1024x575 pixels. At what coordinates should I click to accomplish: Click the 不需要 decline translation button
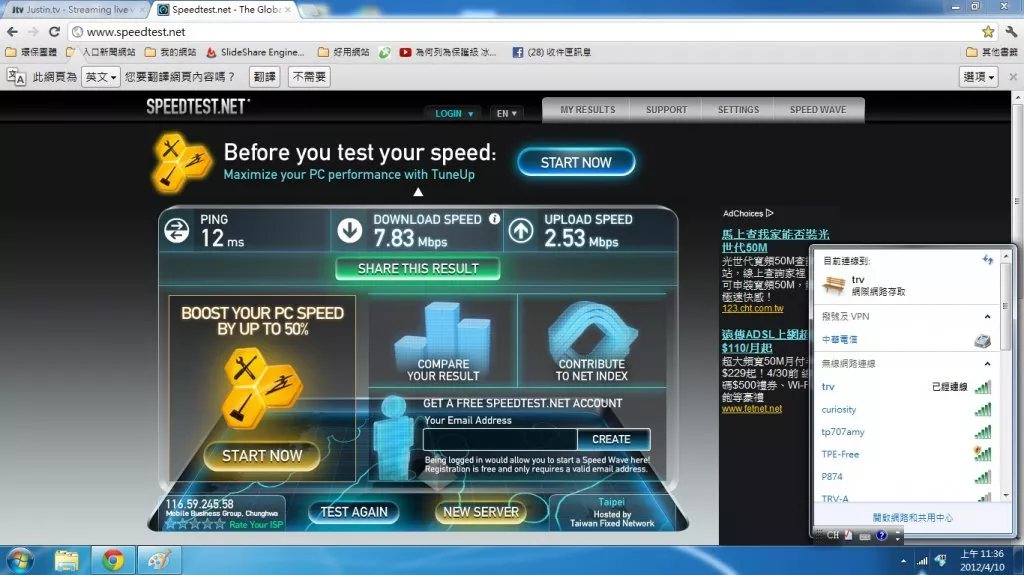309,77
